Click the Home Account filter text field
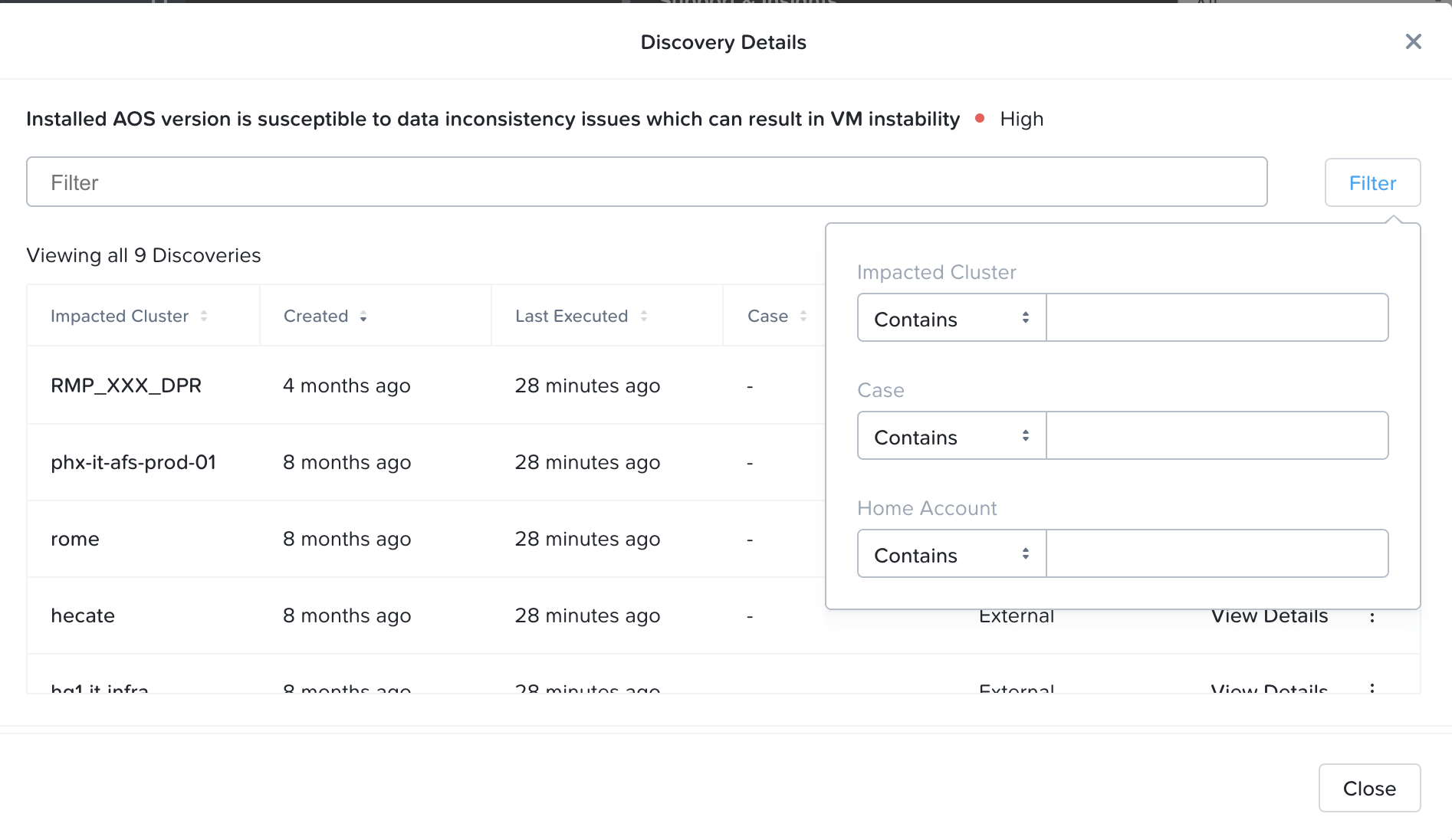Screen dimensions: 1452x840 coord(1217,554)
